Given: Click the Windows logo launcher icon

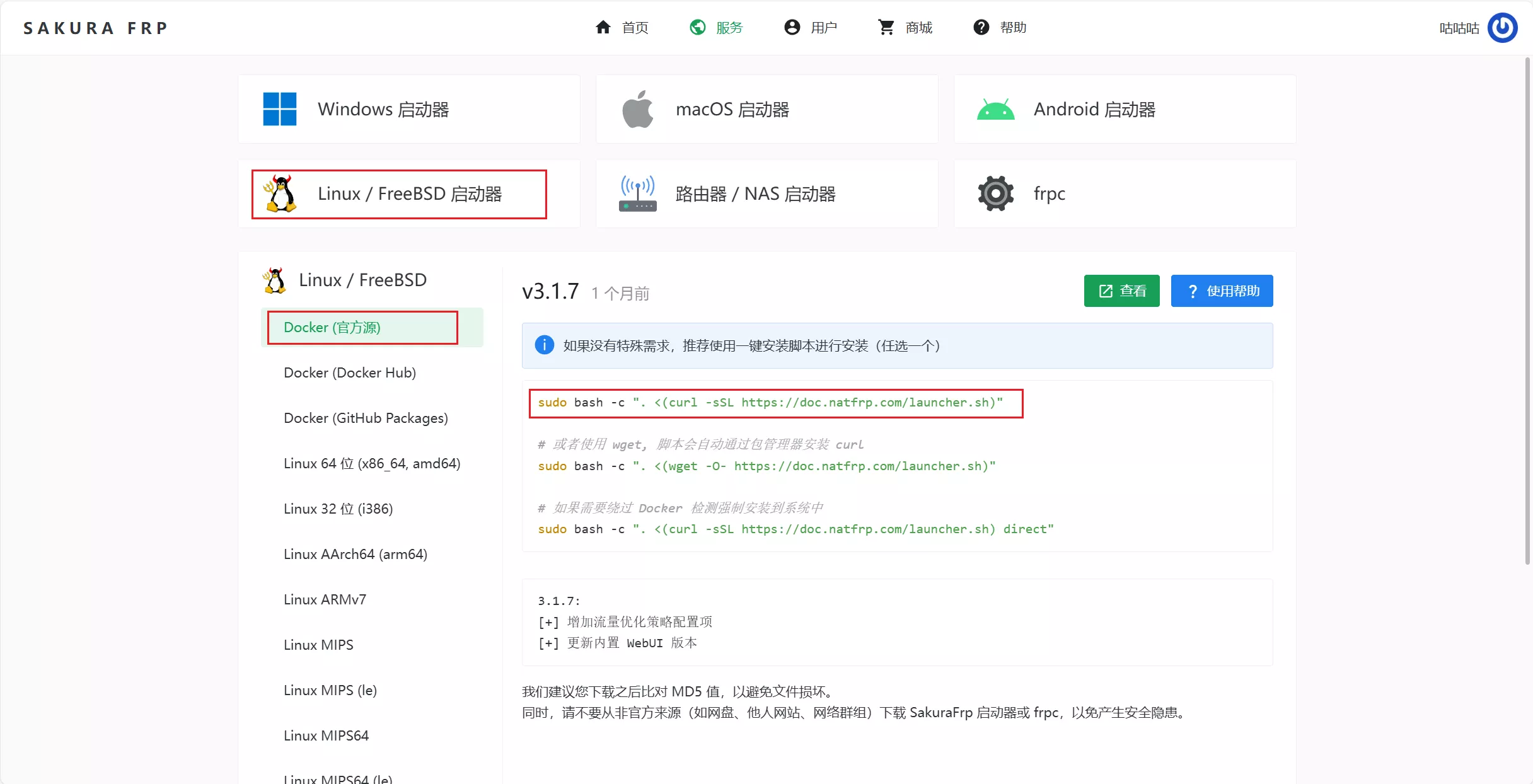Looking at the screenshot, I should pyautogui.click(x=279, y=109).
